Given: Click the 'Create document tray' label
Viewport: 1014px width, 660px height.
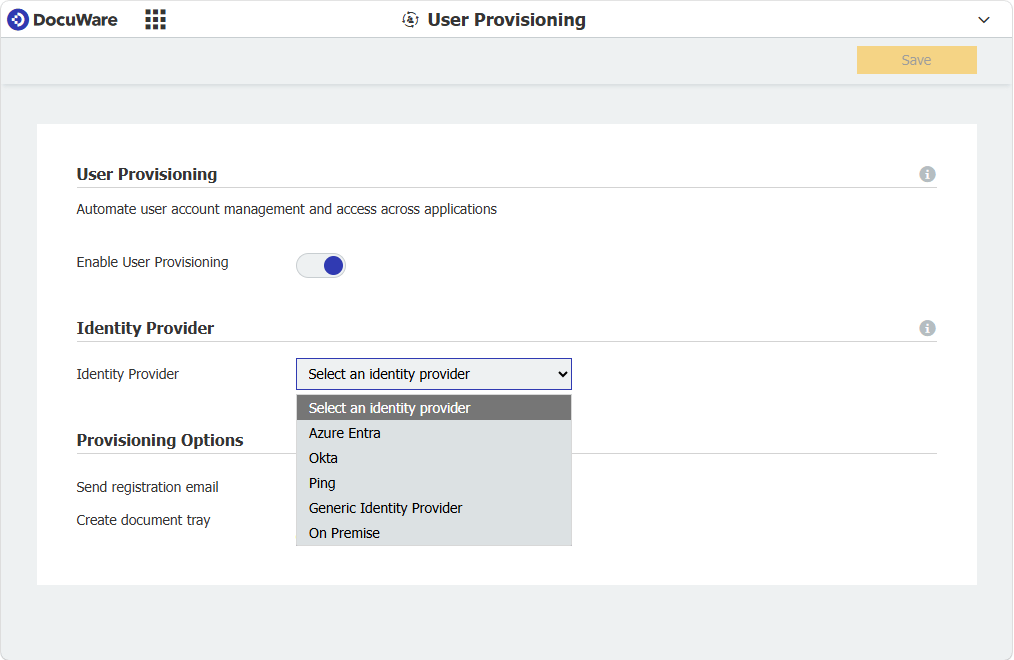Looking at the screenshot, I should pos(143,520).
